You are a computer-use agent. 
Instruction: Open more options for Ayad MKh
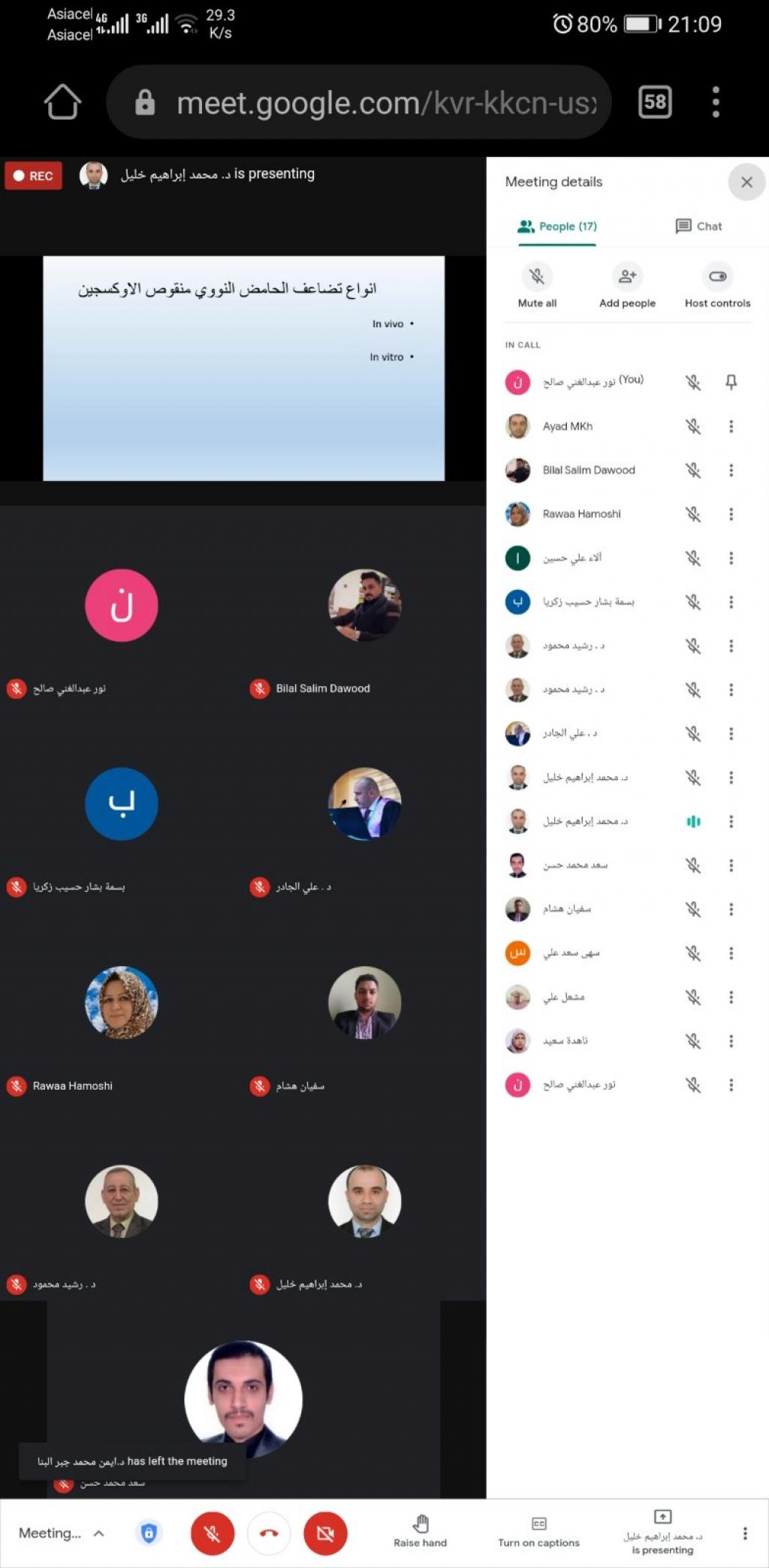point(731,426)
